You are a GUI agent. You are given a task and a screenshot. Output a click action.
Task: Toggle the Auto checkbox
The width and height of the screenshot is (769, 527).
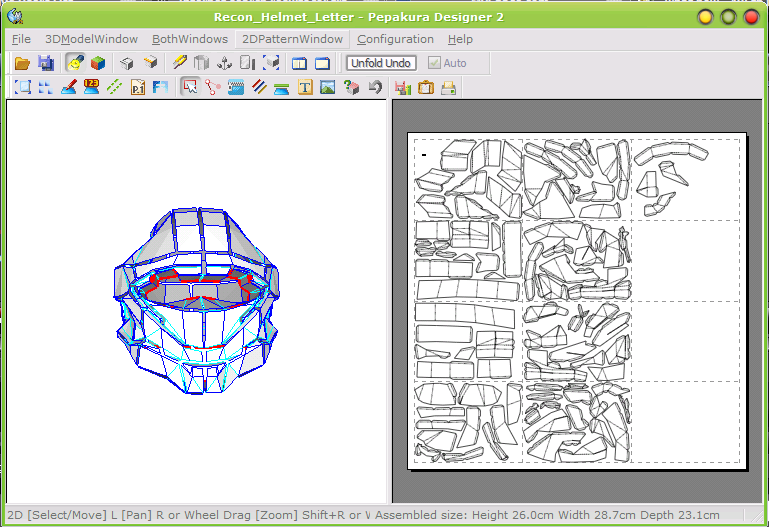(434, 63)
